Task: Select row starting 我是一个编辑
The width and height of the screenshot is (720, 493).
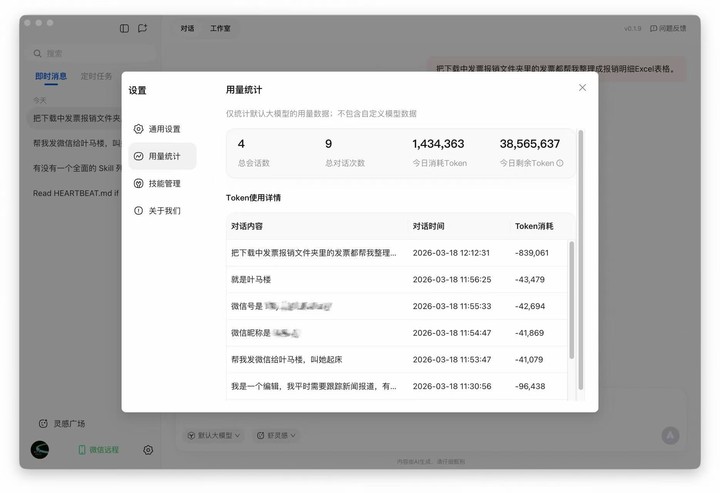Action: point(397,387)
